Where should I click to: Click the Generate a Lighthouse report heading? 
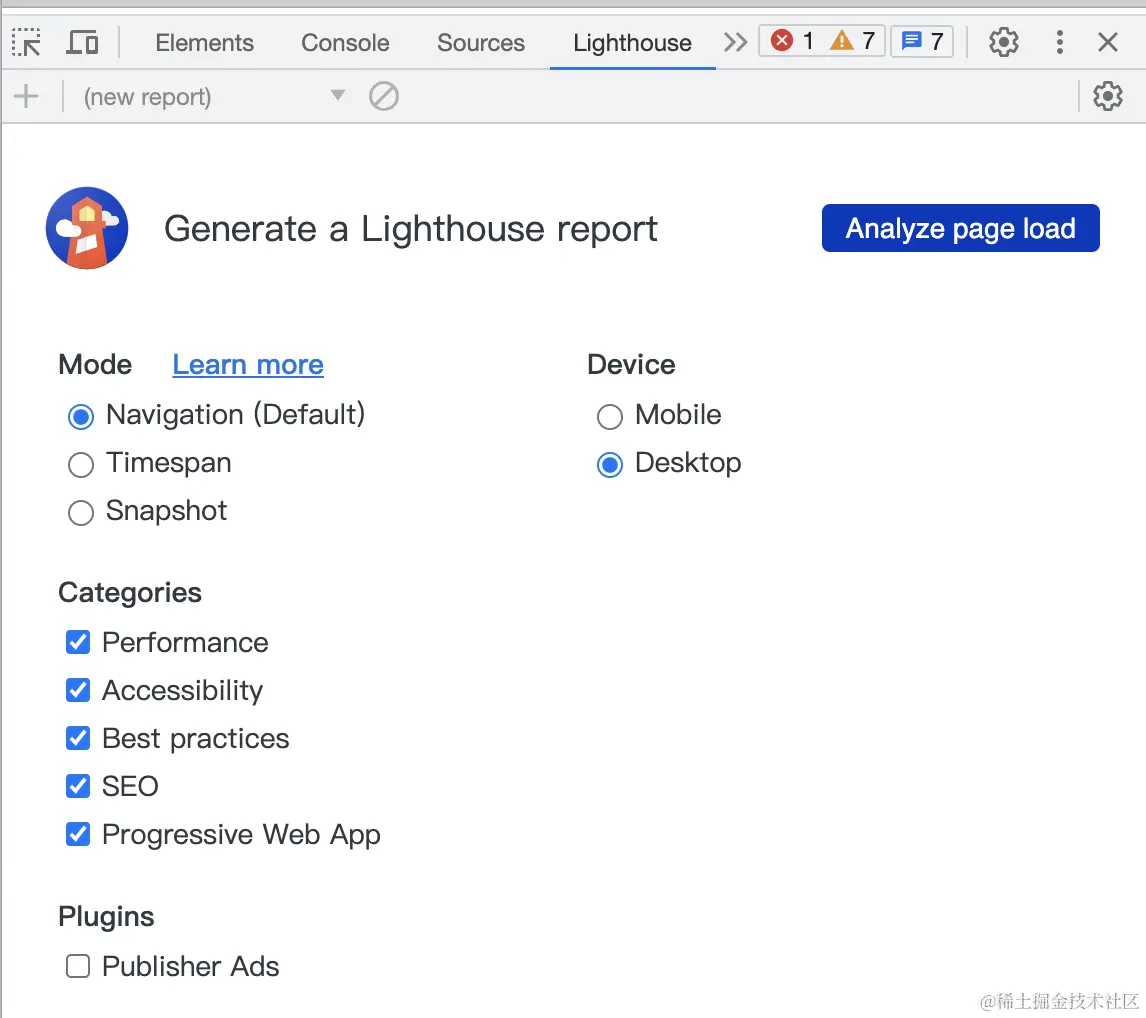point(411,229)
